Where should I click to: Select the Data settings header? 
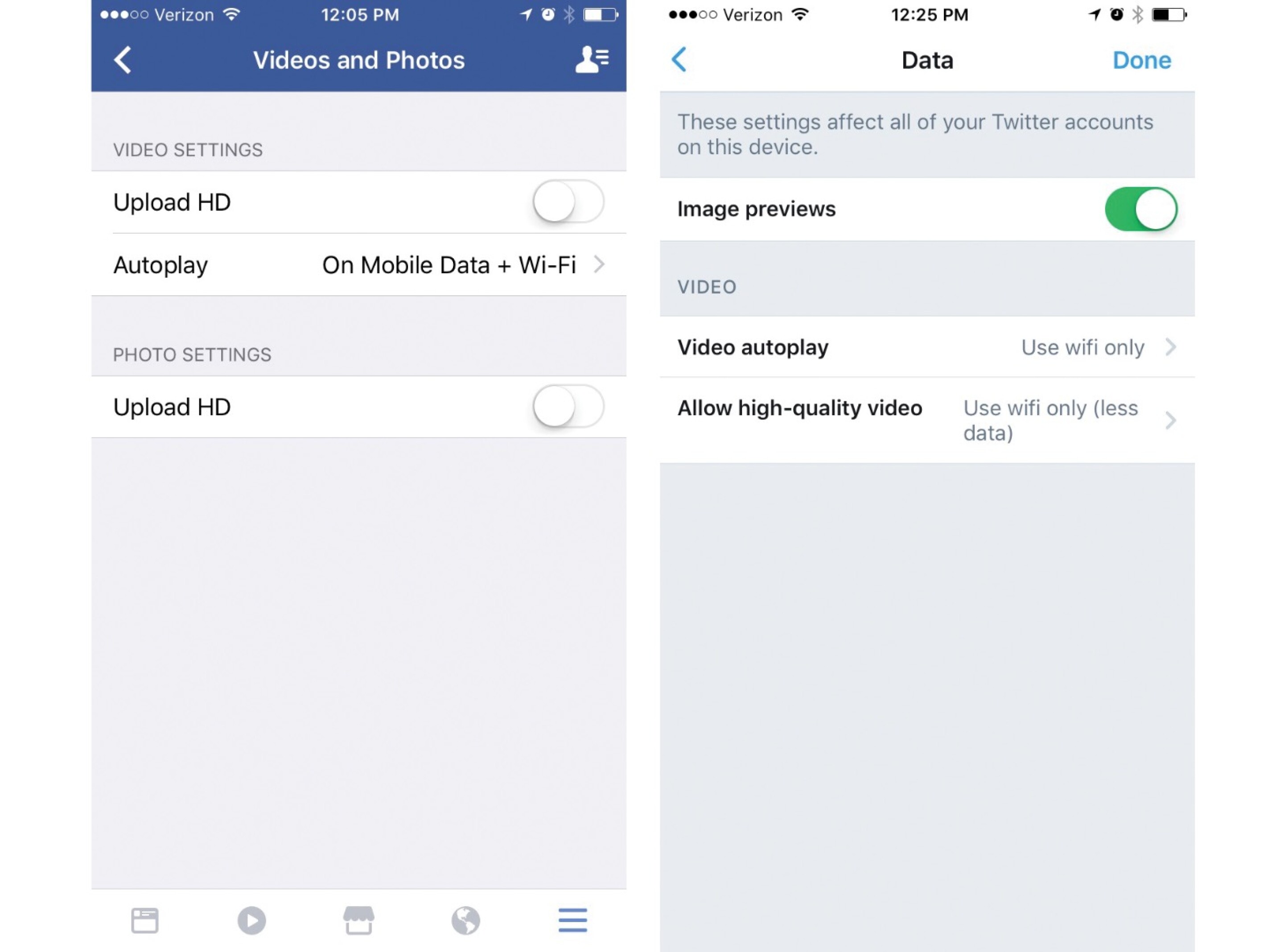pyautogui.click(x=926, y=59)
